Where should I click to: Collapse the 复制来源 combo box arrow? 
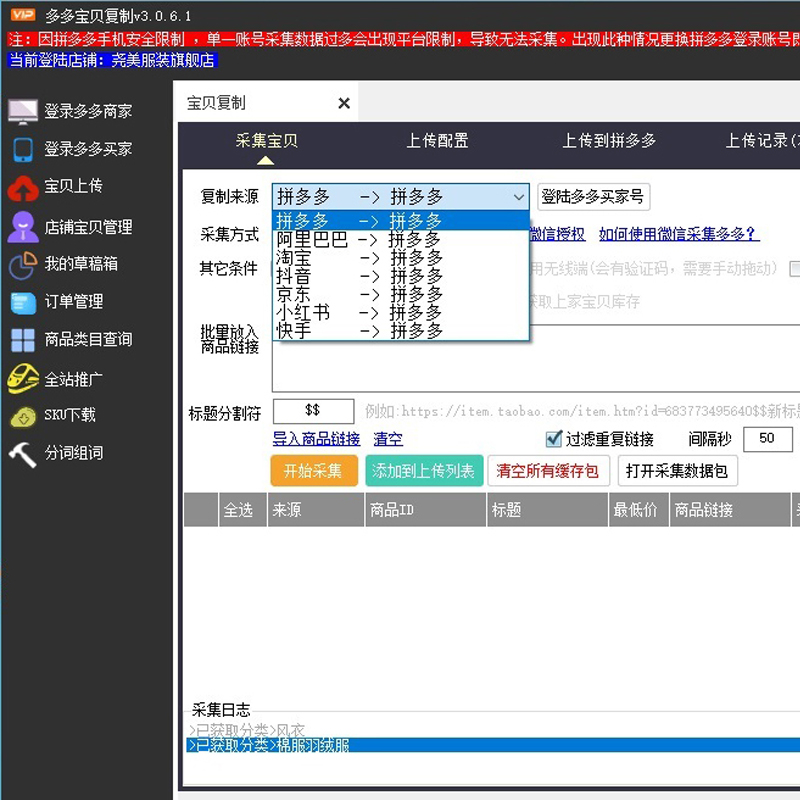(519, 197)
